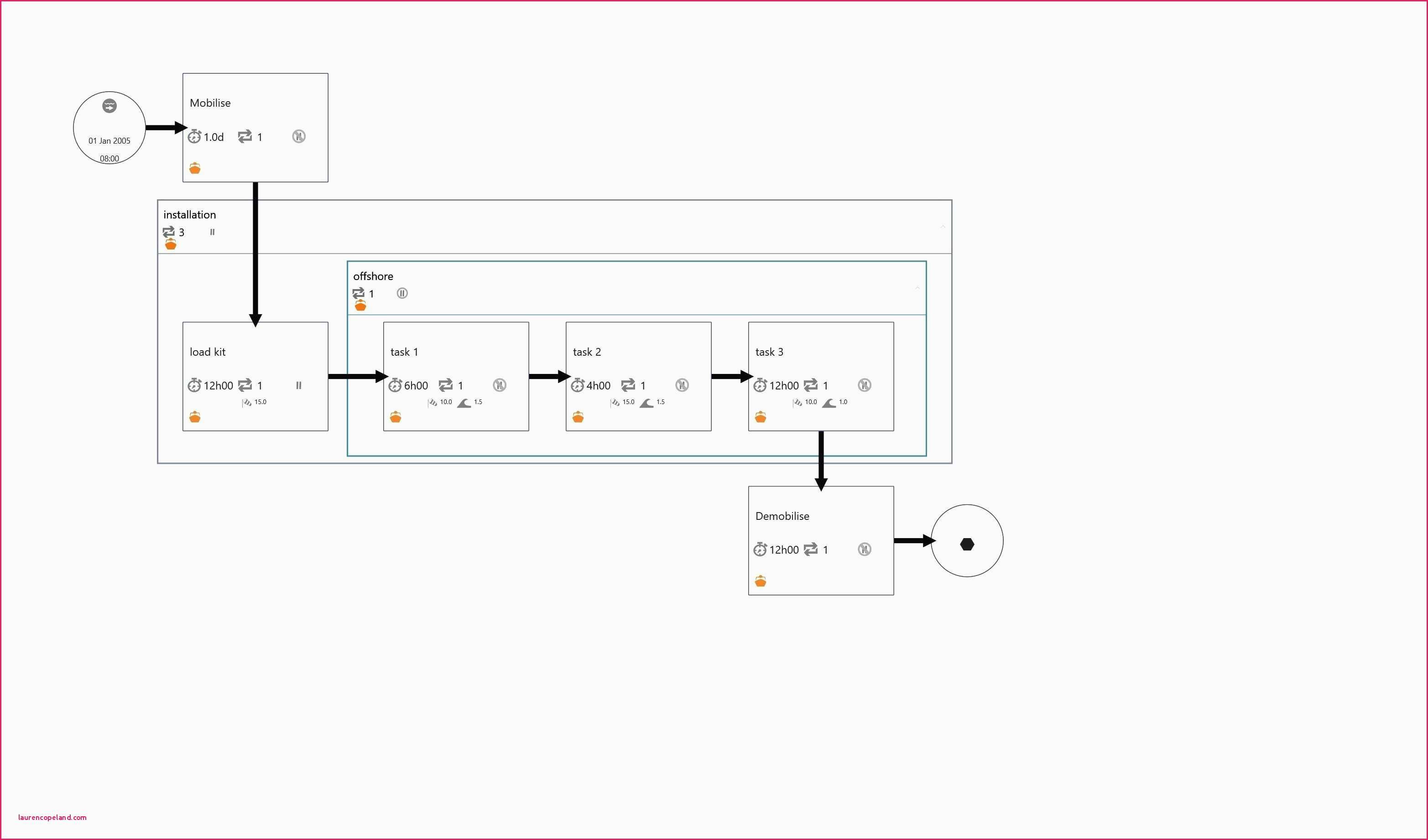Click the 01 Jan 2005 start date
The width and height of the screenshot is (1428, 840).
tap(109, 141)
